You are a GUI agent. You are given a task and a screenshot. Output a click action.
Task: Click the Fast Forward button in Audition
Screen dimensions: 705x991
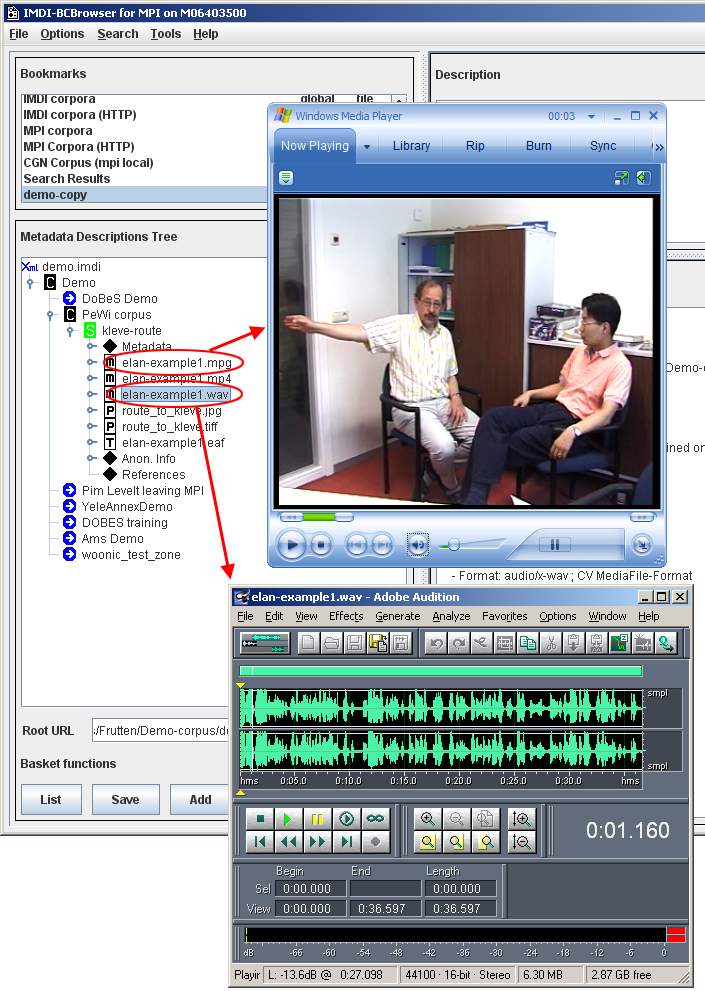pyautogui.click(x=317, y=842)
